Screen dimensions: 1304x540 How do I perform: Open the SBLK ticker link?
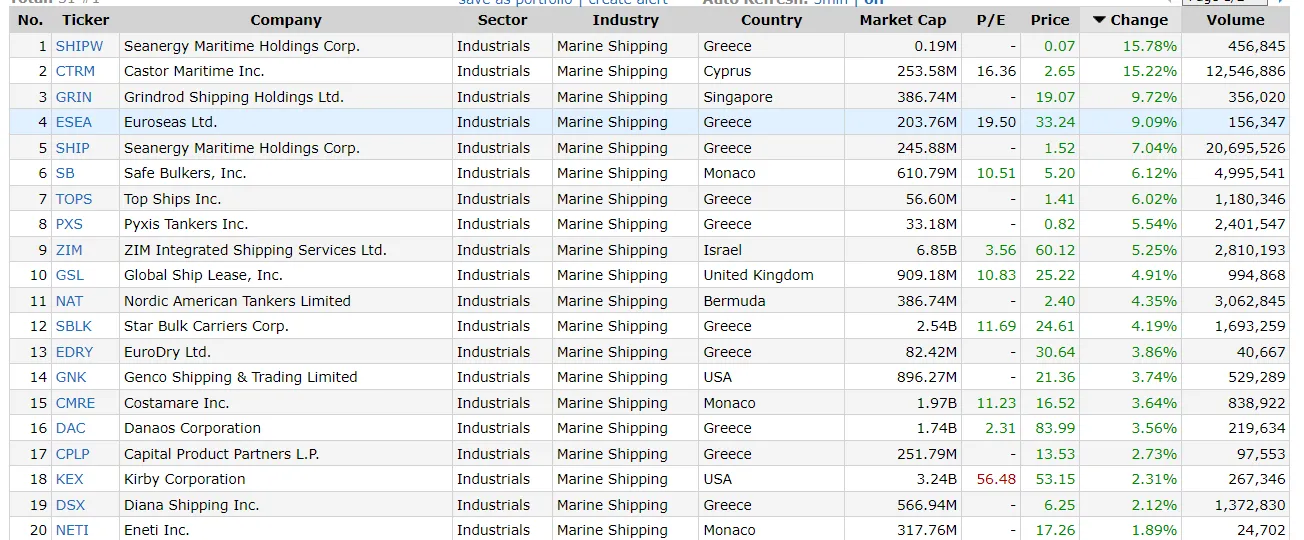pos(74,326)
